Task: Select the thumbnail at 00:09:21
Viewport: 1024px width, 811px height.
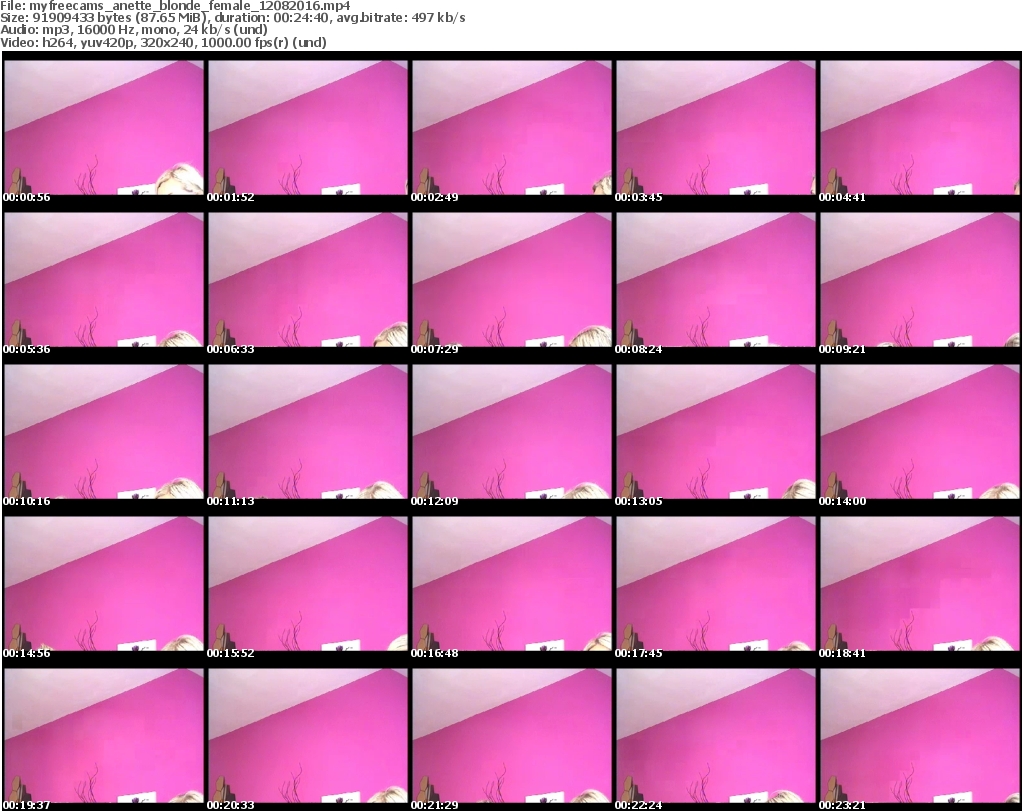Action: tap(920, 279)
